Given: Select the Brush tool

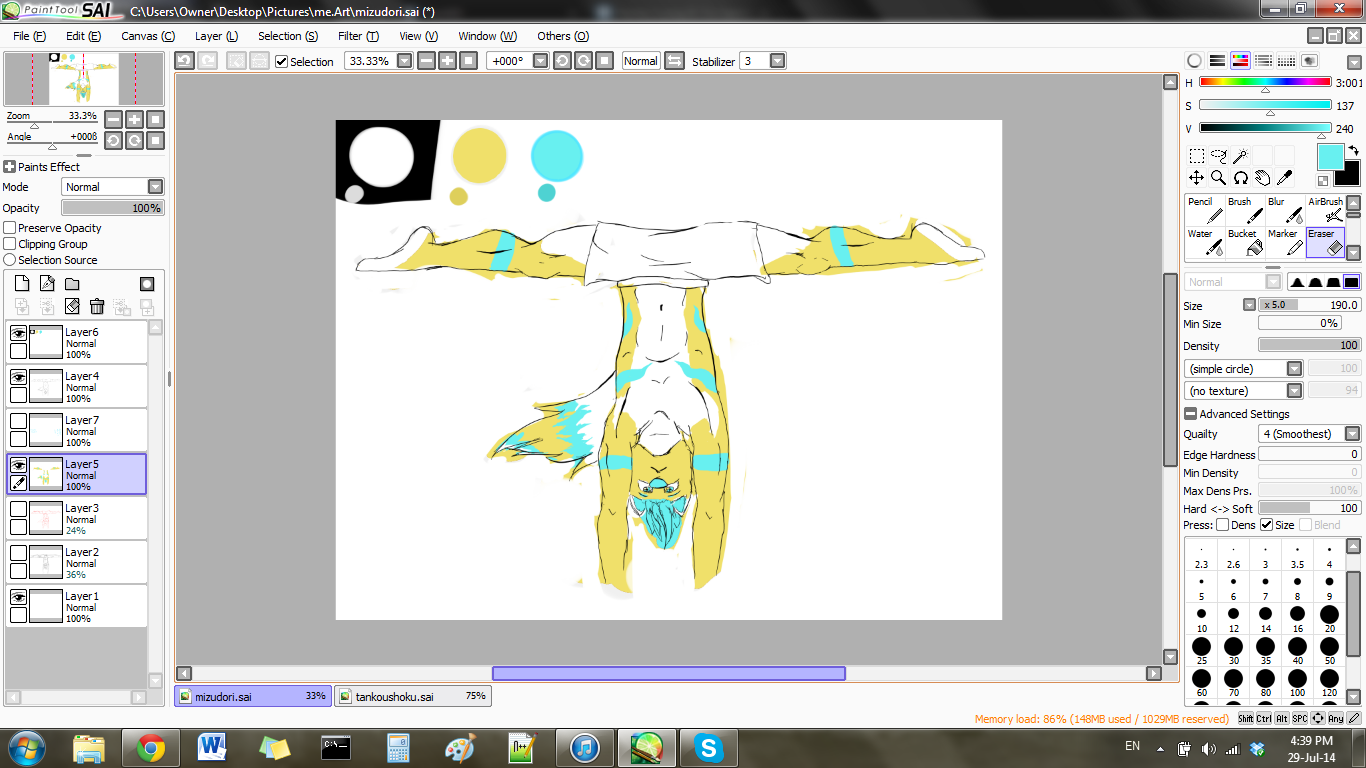Looking at the screenshot, I should point(1245,210).
